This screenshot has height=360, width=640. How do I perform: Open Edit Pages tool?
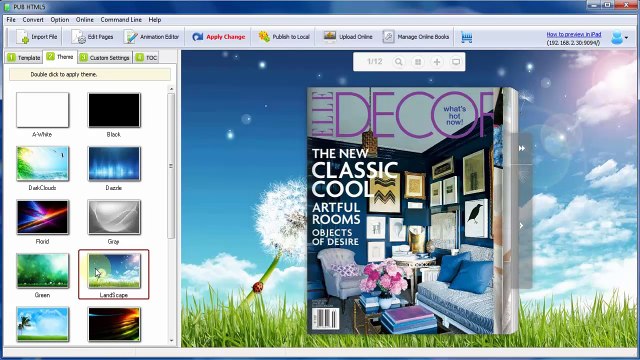[93, 37]
